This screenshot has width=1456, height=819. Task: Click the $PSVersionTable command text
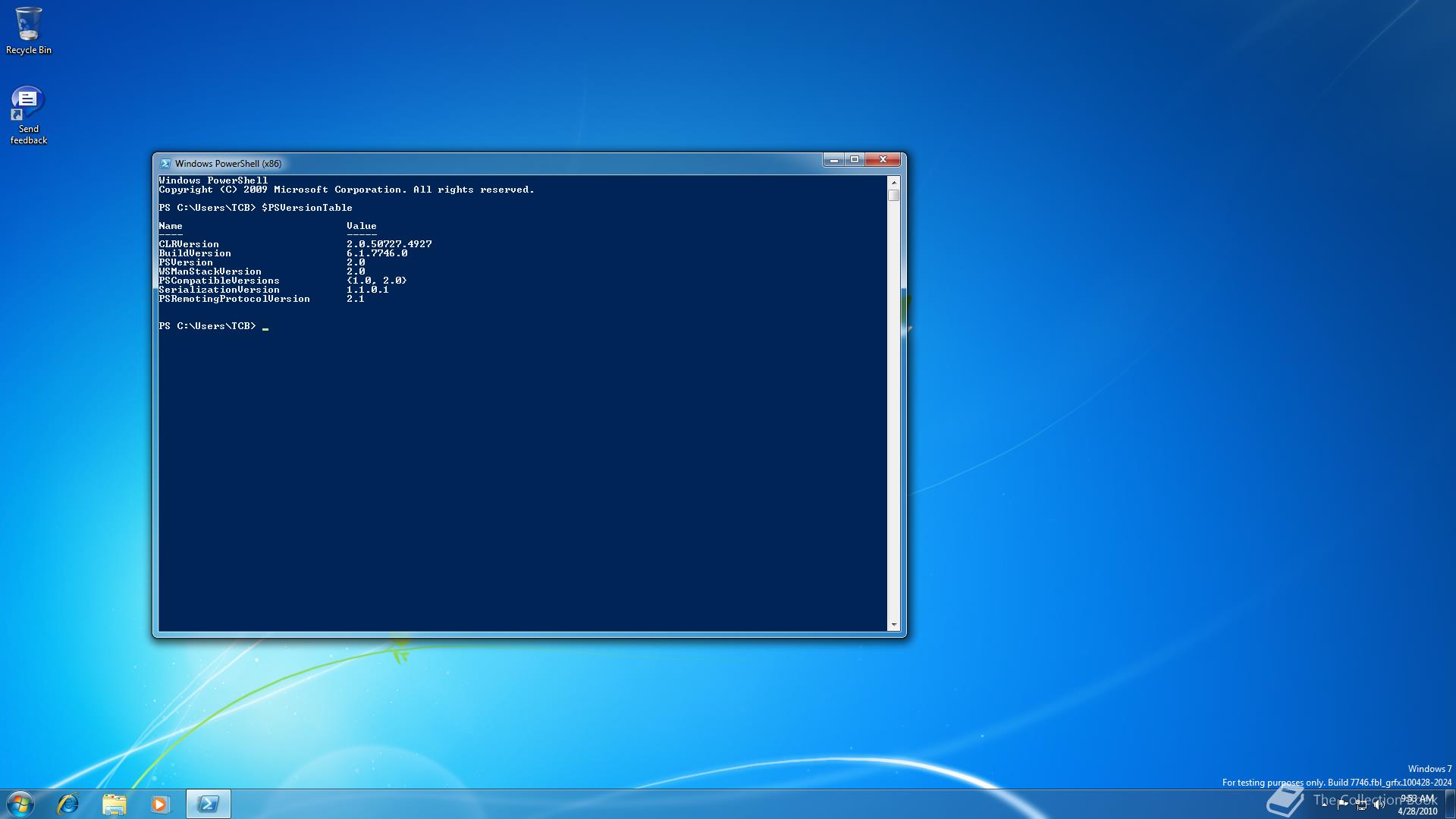click(x=307, y=208)
